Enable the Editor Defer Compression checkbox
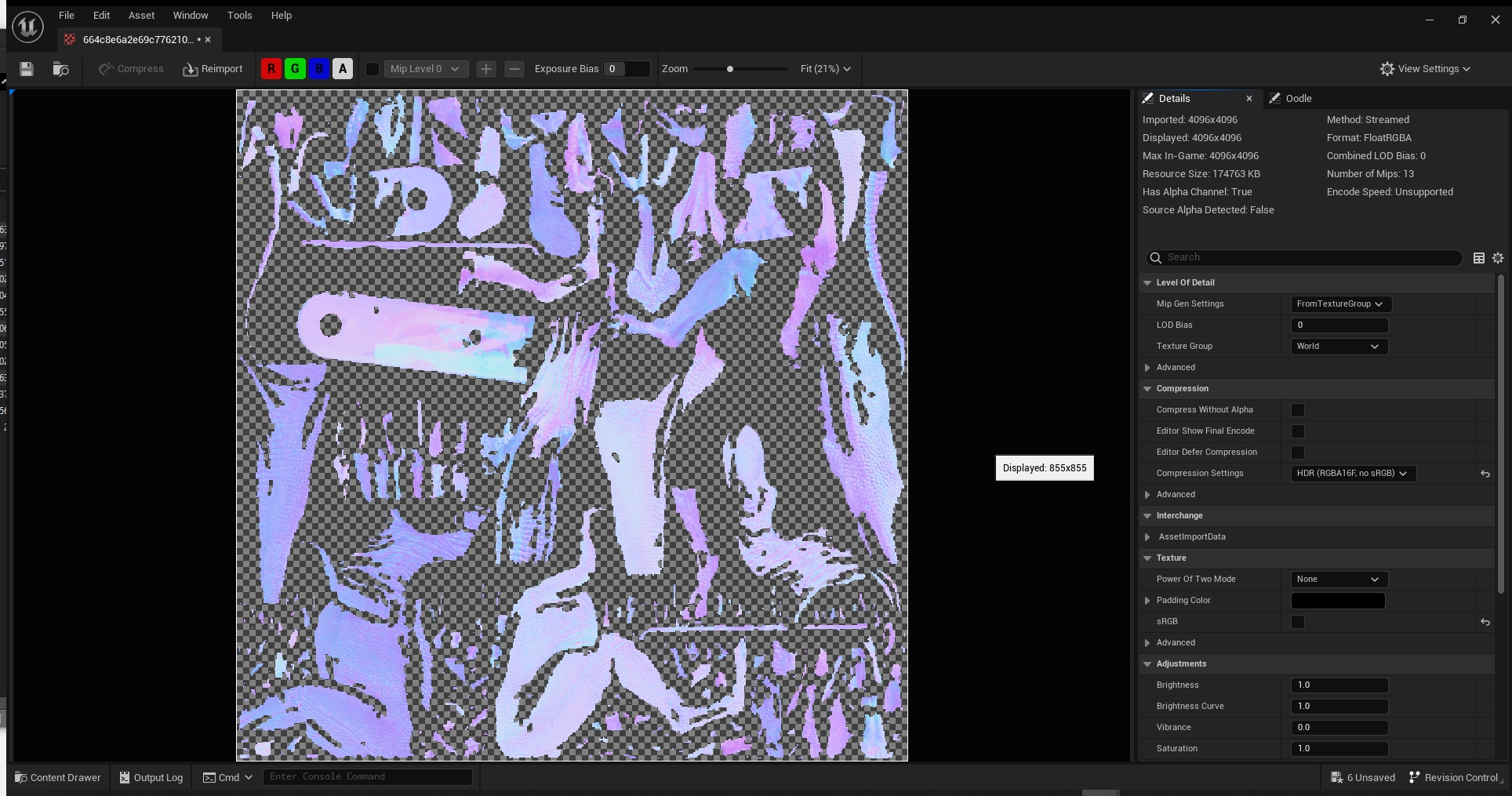1512x796 pixels. [x=1298, y=453]
